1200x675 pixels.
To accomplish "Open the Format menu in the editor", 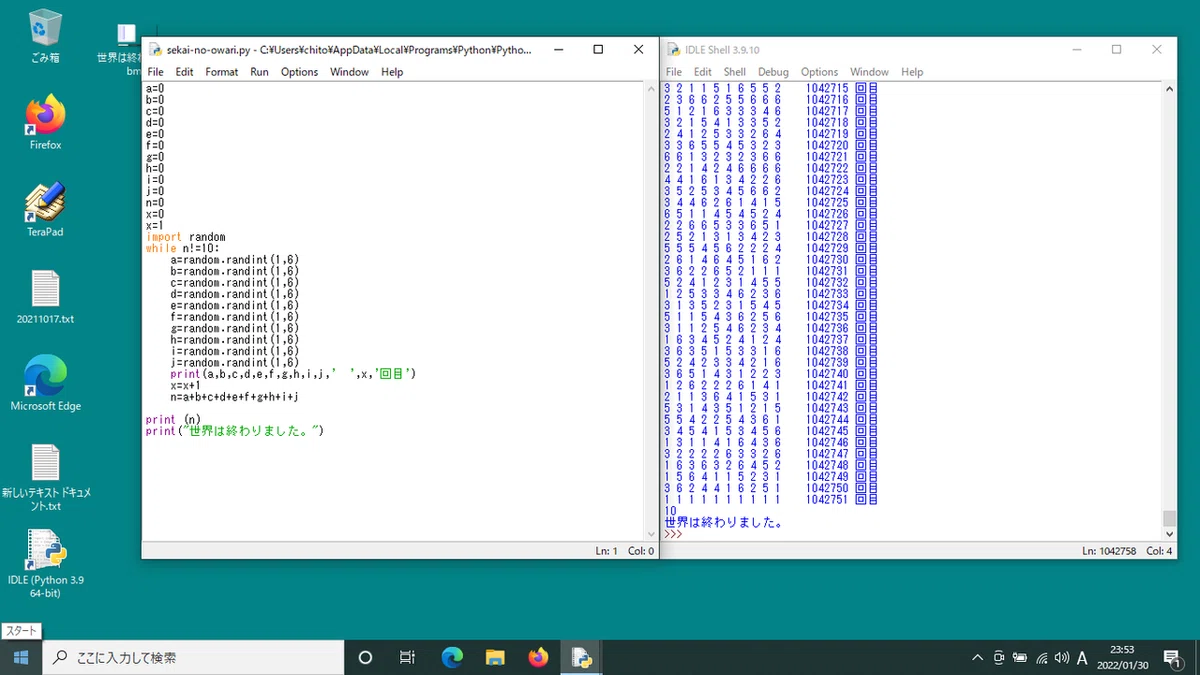I will click(x=222, y=72).
